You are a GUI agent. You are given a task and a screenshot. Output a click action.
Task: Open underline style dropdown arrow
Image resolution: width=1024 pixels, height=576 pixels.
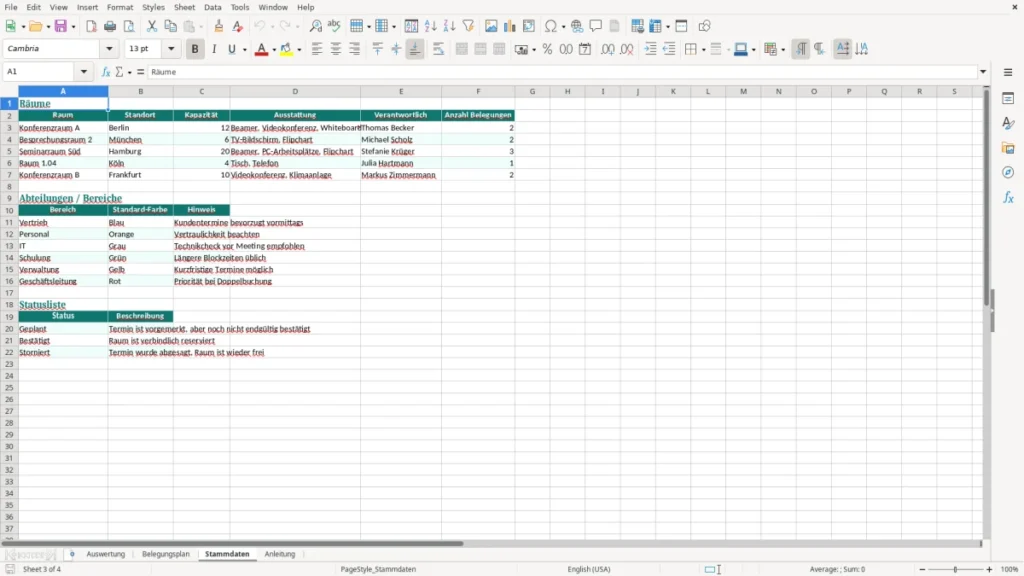[245, 49]
